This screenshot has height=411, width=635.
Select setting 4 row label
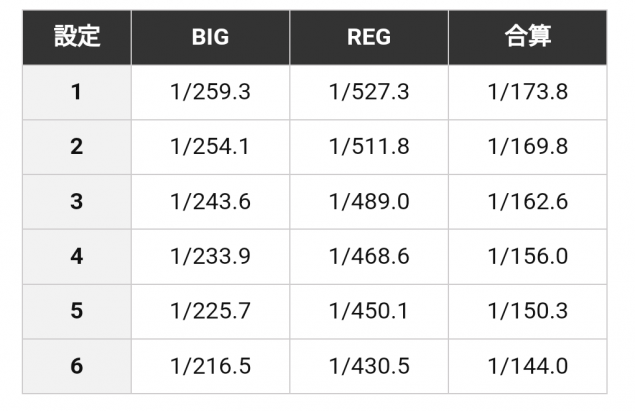tap(77, 256)
